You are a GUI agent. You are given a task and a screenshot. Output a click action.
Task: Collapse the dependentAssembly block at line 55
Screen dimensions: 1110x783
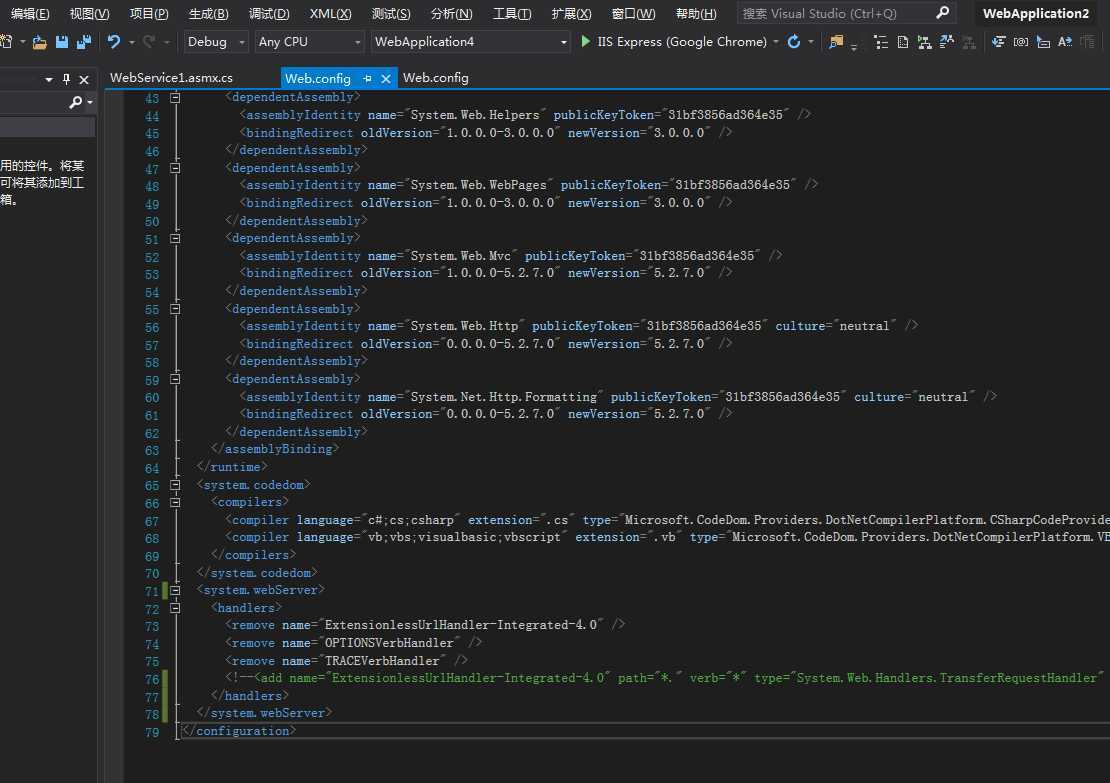(x=175, y=309)
